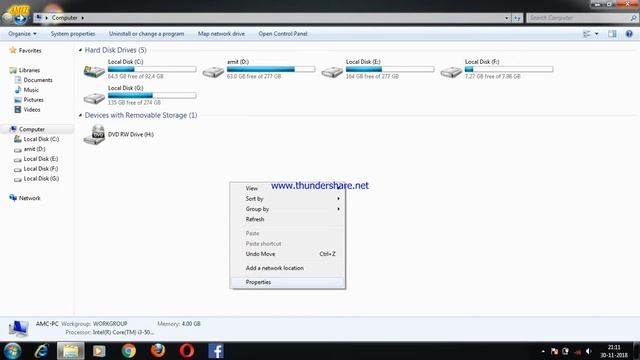The height and width of the screenshot is (360, 640).
Task: Choose Sort by in context menu
Action: coord(287,199)
